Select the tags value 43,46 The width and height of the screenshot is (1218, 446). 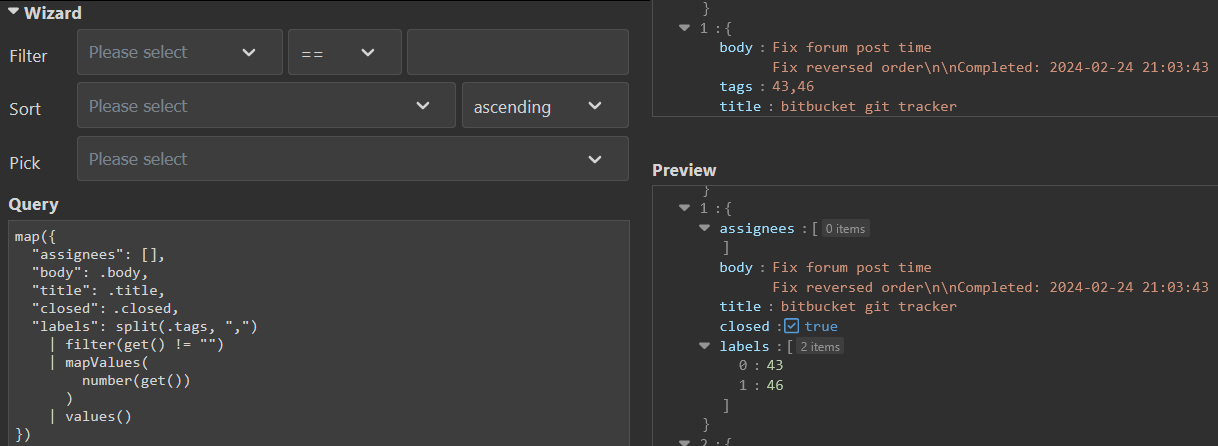coord(793,87)
